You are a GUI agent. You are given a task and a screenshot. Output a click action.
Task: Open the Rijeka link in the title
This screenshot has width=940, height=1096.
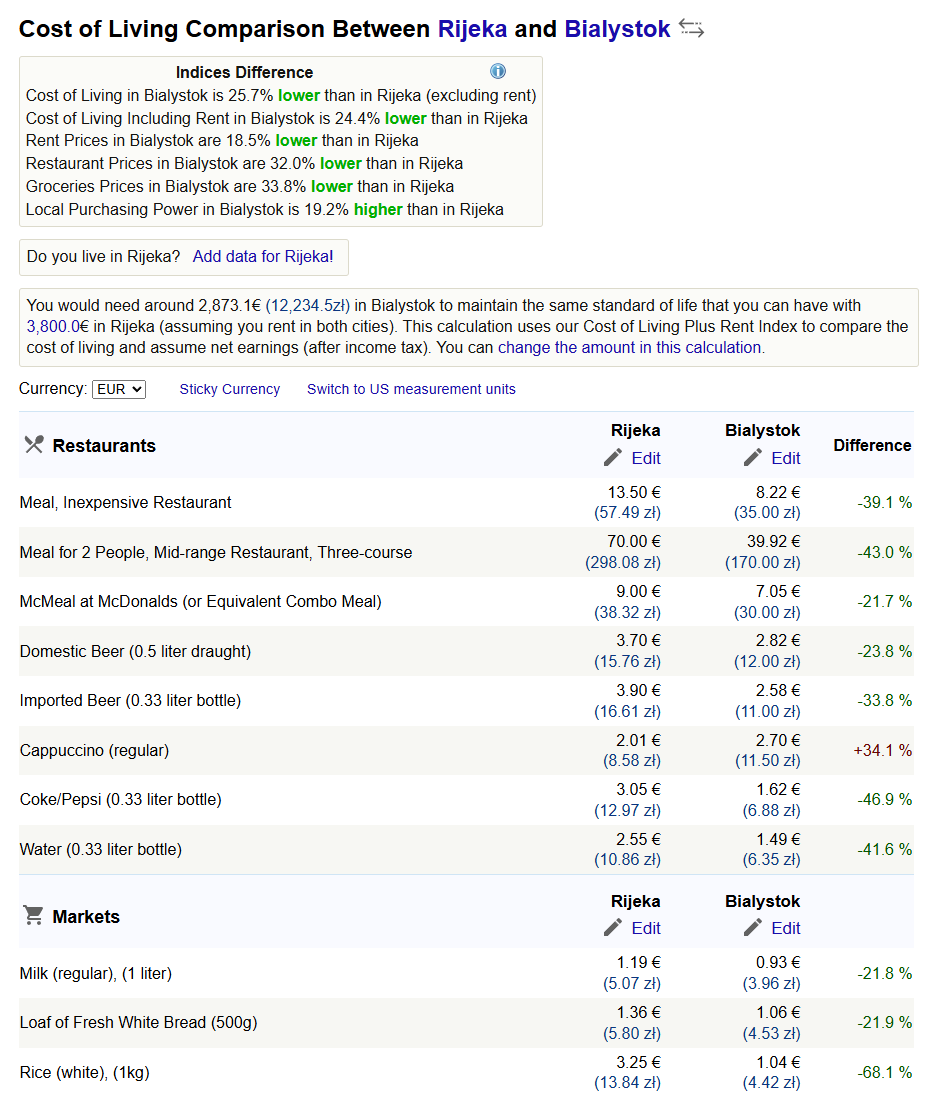coord(472,29)
